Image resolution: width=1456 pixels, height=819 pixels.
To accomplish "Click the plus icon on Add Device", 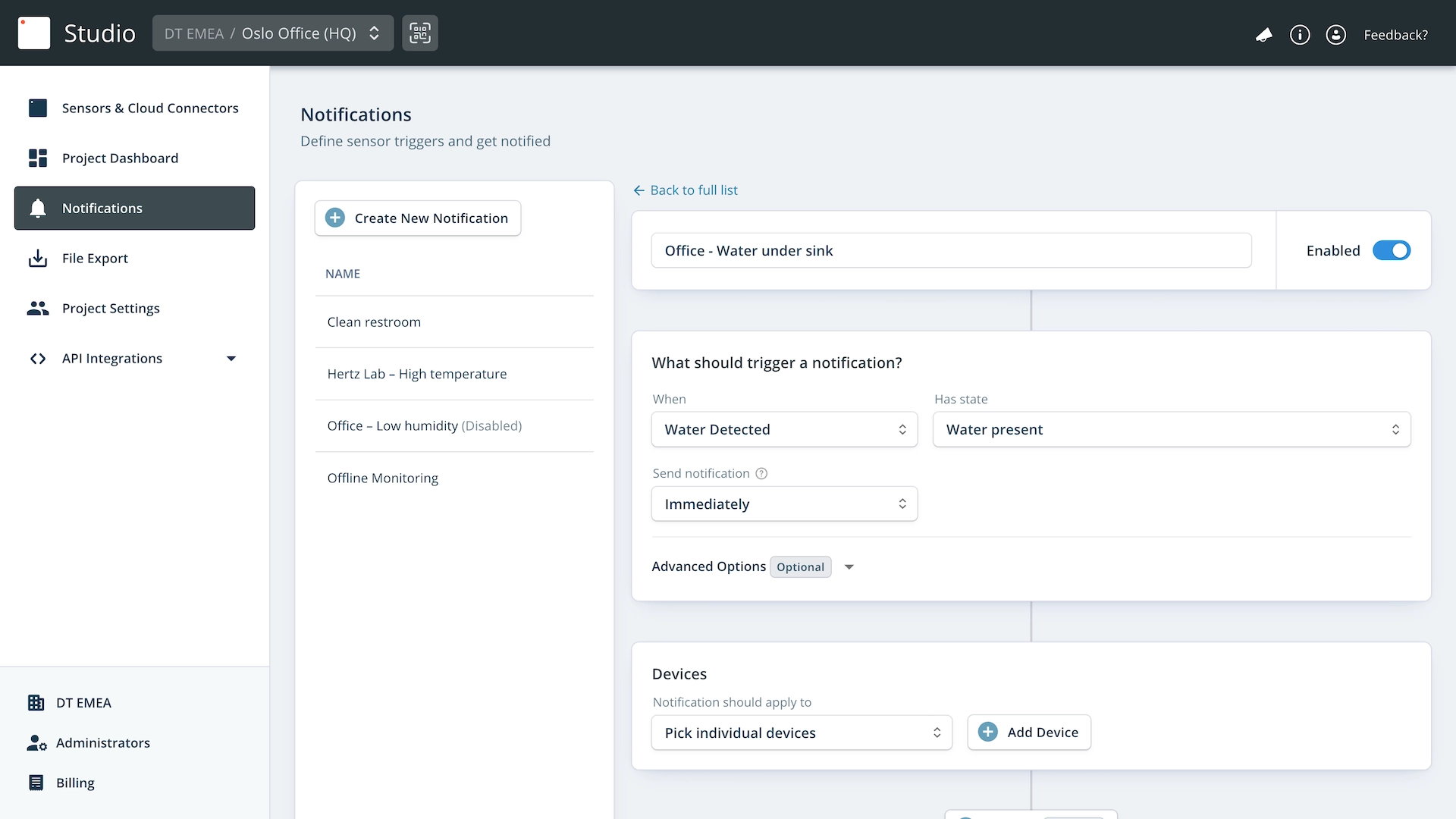I will point(987,732).
